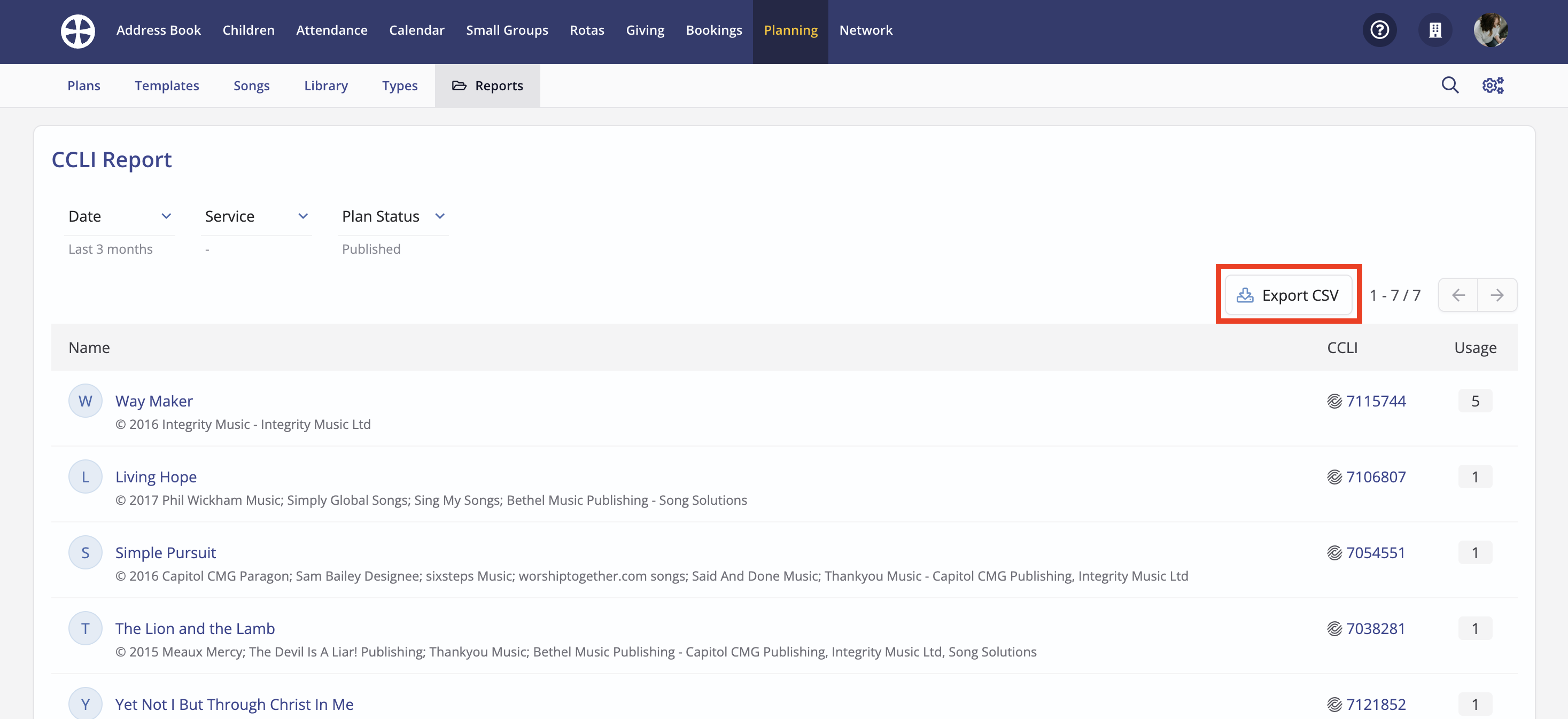Click the Usage column header
The width and height of the screenshot is (1568, 719).
pos(1475,347)
